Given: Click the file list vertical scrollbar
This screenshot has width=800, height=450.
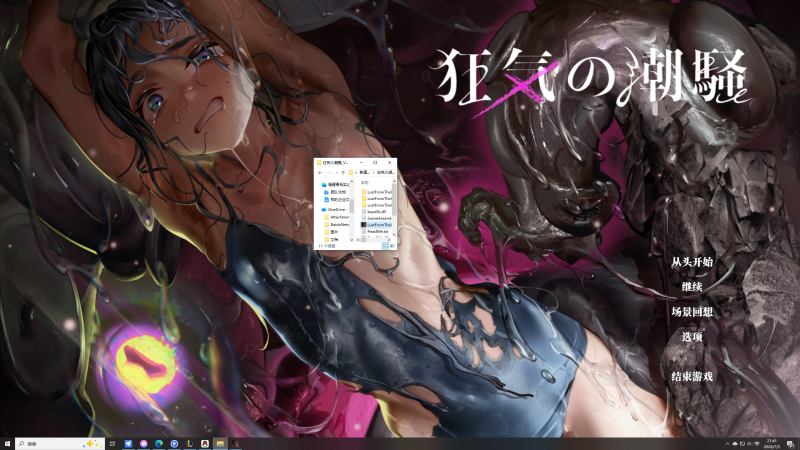Looking at the screenshot, I should 394,207.
